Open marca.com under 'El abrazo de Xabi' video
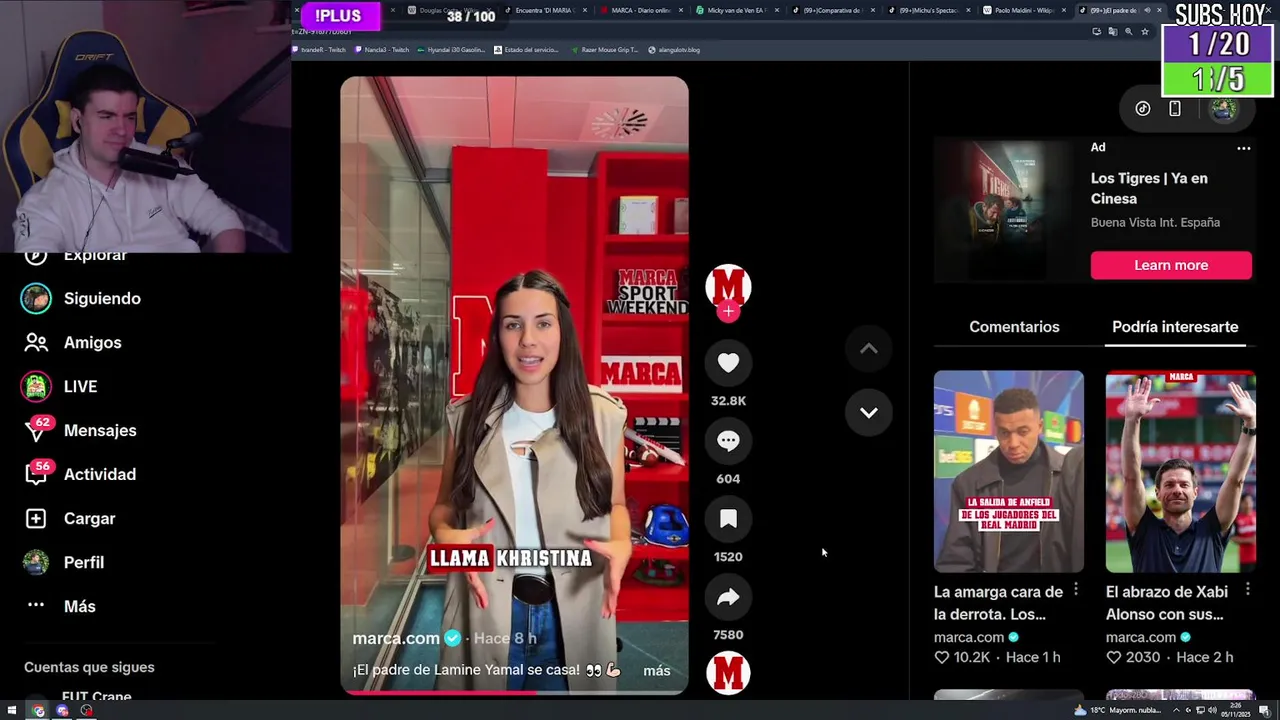The height and width of the screenshot is (720, 1280). click(x=1140, y=637)
